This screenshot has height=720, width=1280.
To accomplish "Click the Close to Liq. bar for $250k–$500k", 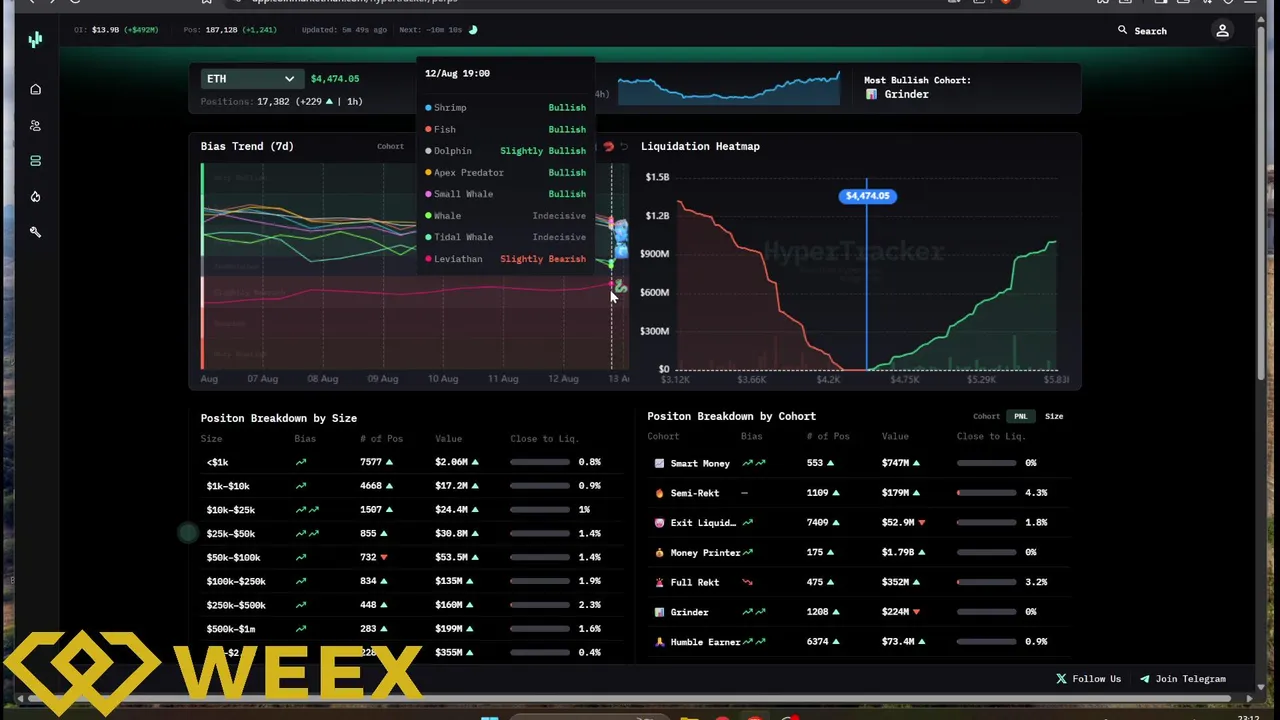I will [x=540, y=605].
